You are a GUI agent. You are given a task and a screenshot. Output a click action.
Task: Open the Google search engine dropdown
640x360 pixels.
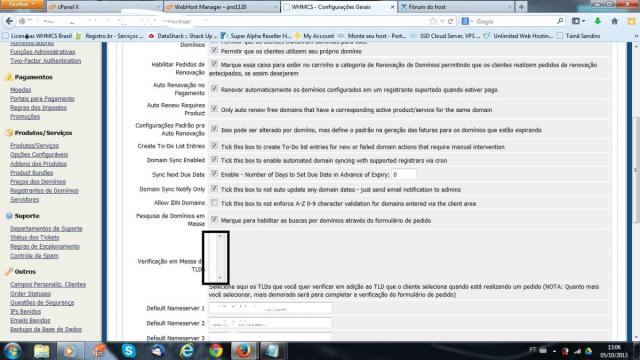click(x=467, y=21)
